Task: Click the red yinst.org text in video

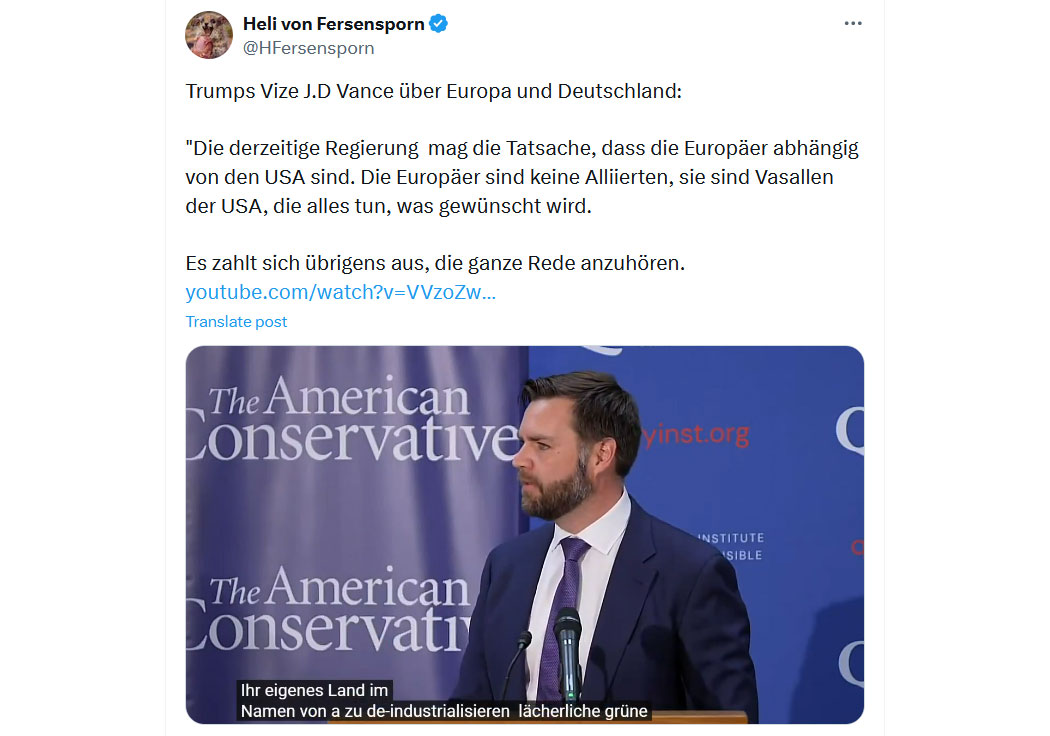Action: coord(695,435)
